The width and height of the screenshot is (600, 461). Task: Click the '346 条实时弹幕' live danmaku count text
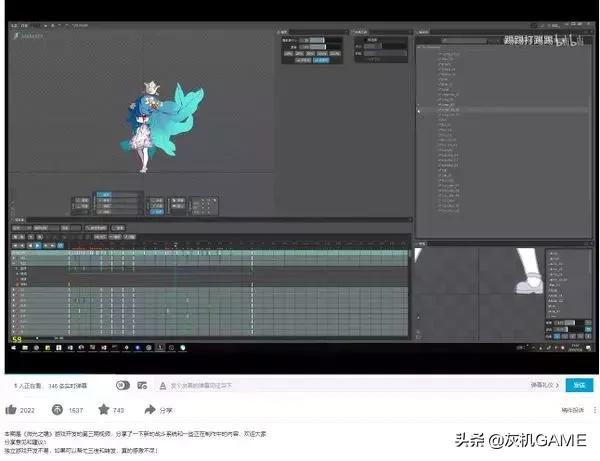pyautogui.click(x=67, y=386)
